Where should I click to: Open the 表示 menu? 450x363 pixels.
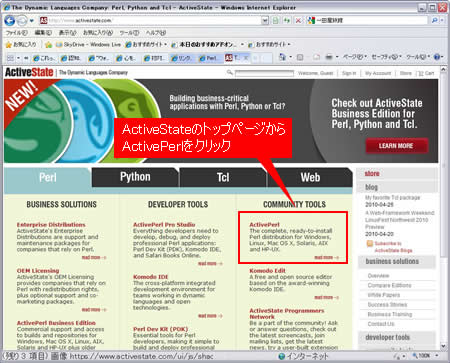click(x=68, y=33)
